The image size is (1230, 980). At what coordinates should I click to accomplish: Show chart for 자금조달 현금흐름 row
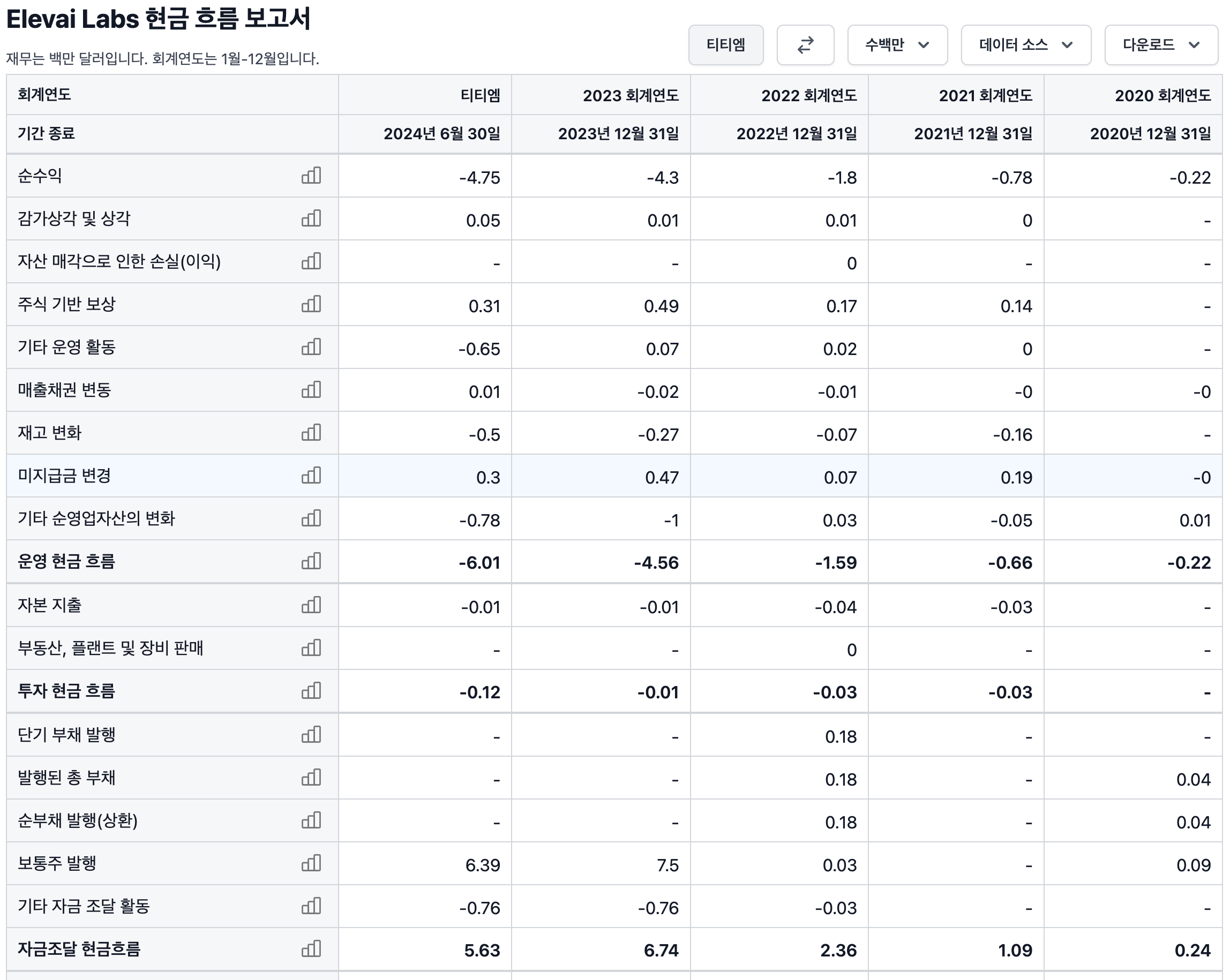click(311, 949)
